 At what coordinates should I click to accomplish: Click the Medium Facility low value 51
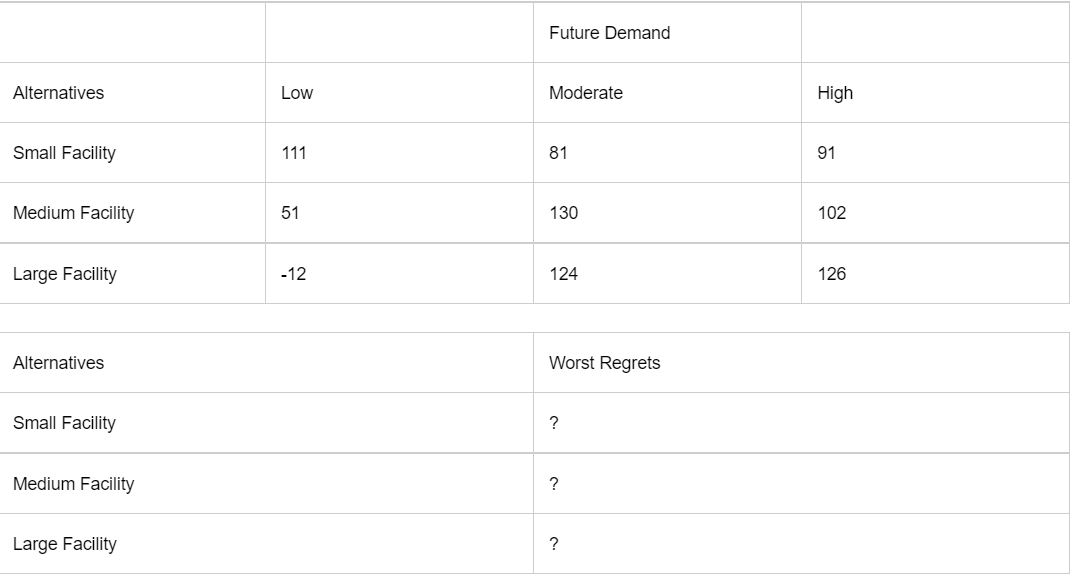290,213
